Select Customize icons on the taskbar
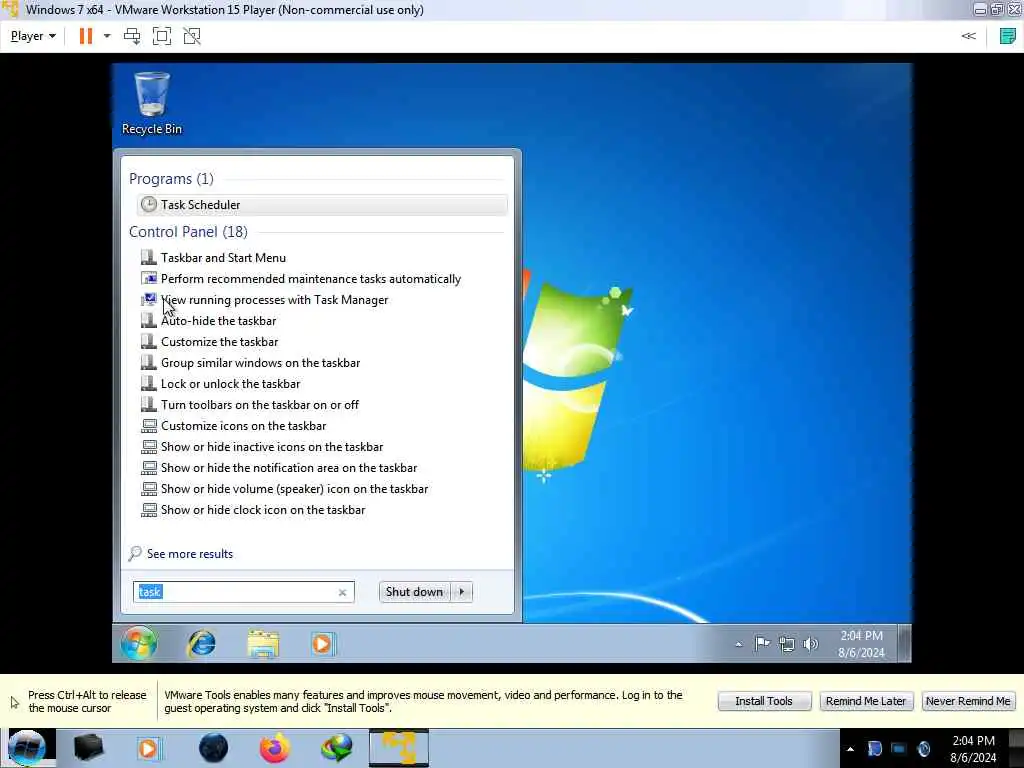Image resolution: width=1024 pixels, height=768 pixels. [243, 426]
